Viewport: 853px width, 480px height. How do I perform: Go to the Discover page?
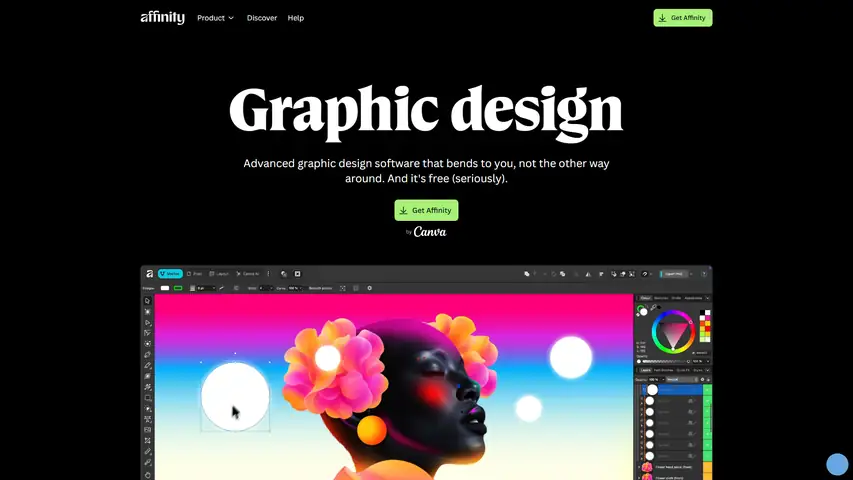(262, 18)
